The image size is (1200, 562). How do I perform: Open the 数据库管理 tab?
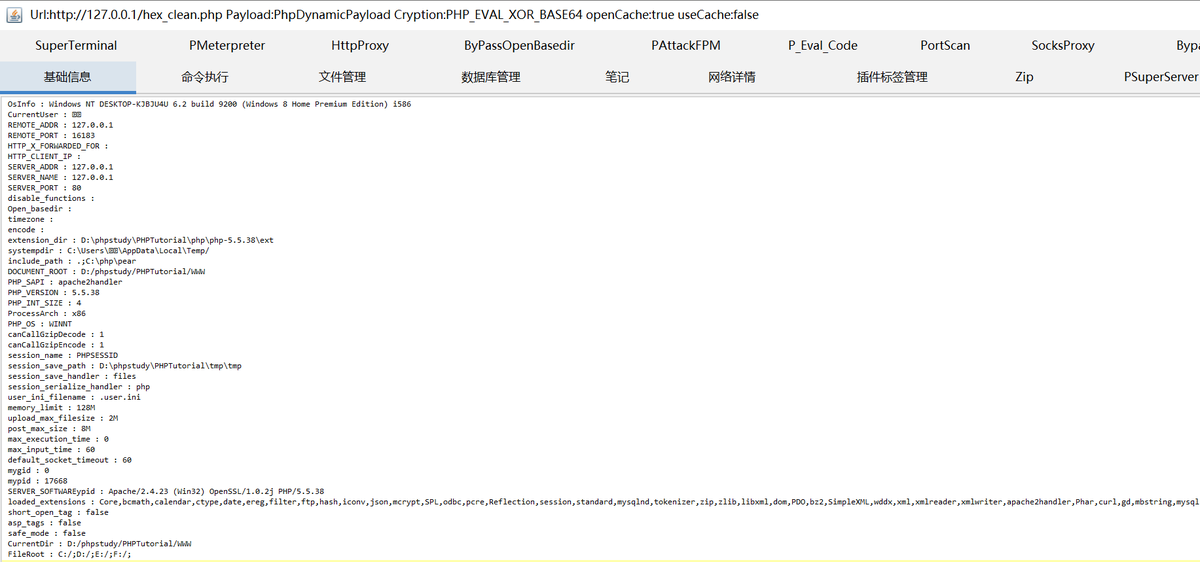490,77
